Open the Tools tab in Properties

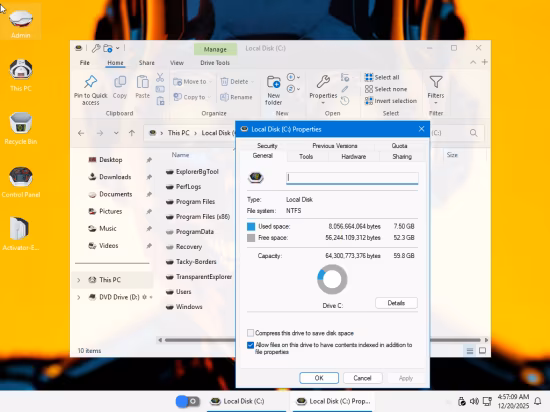[306, 157]
